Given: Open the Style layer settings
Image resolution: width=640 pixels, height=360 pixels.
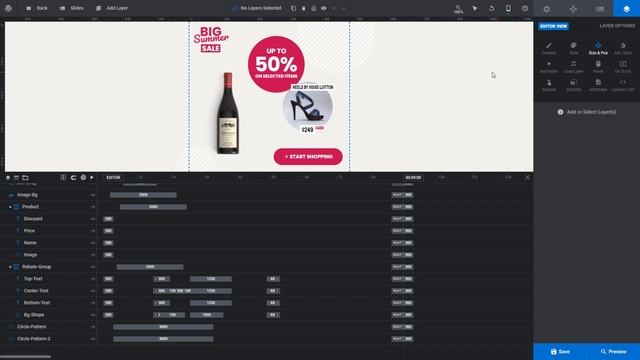Looking at the screenshot, I should coord(573,48).
